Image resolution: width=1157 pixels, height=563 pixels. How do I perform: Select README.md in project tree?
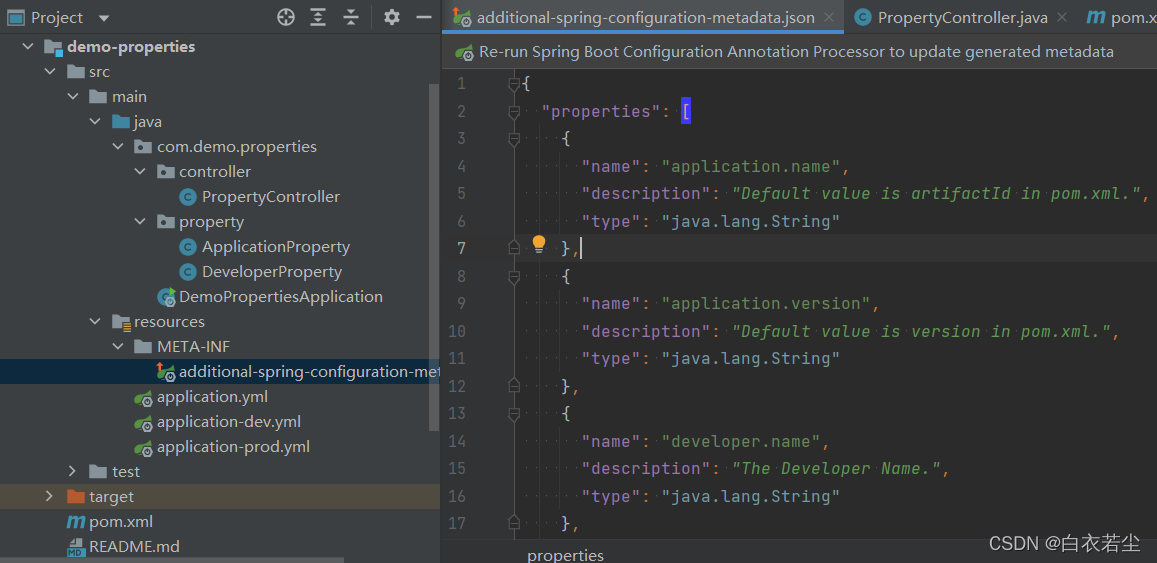[x=134, y=548]
